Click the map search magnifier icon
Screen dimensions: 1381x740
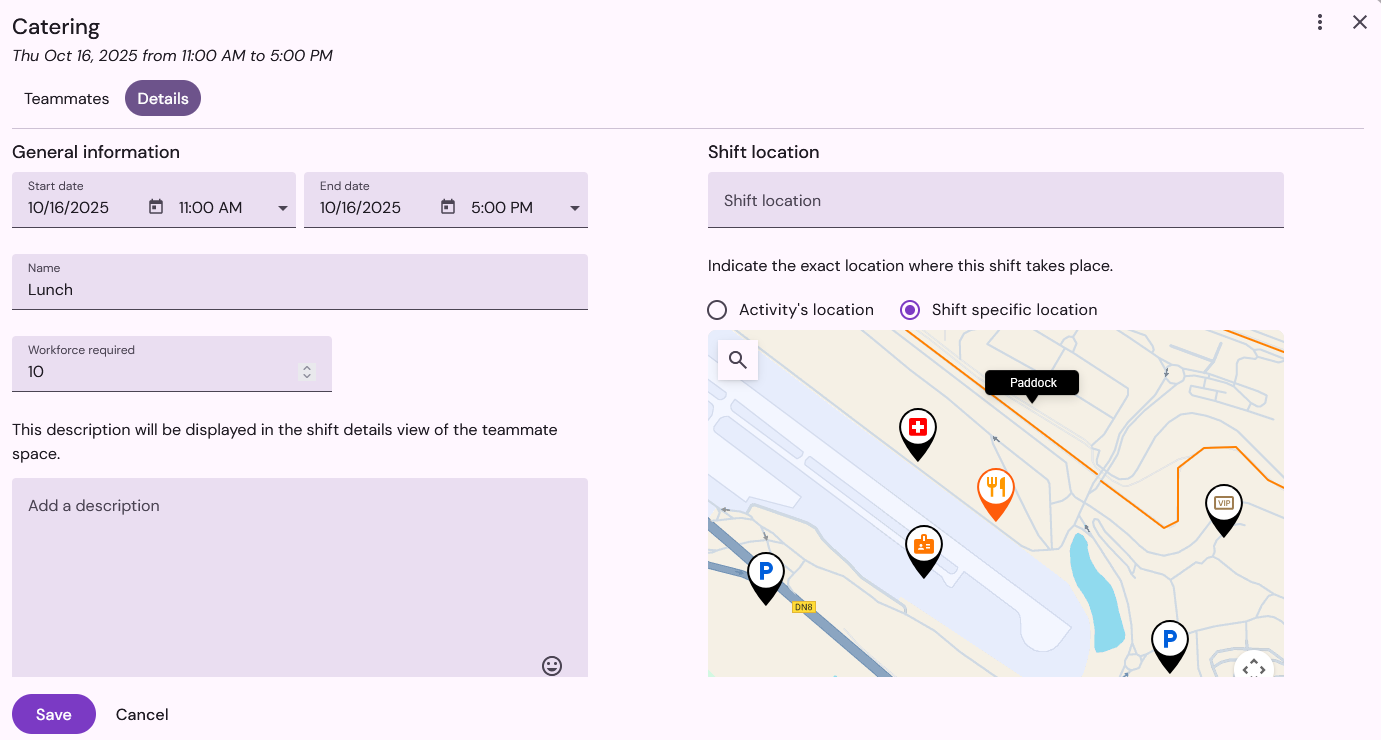pos(738,360)
